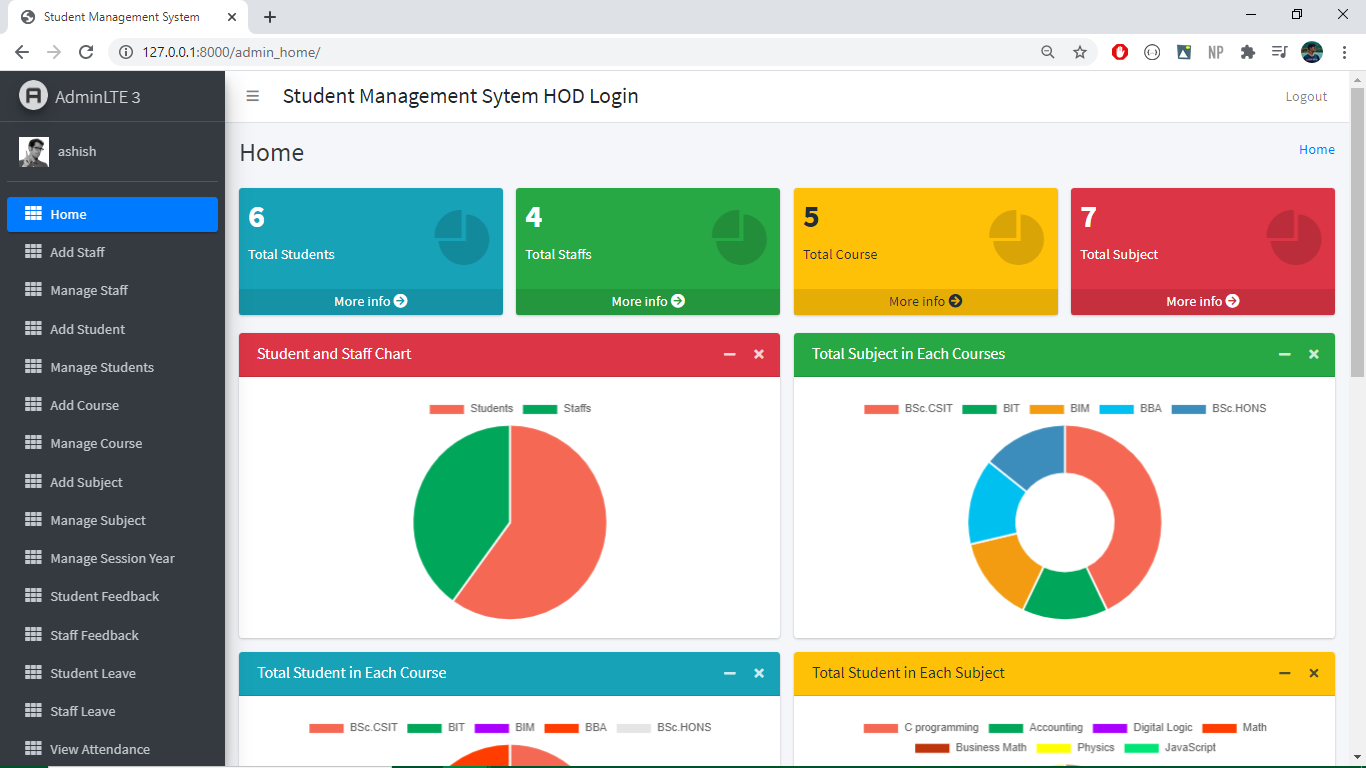The image size is (1366, 768).
Task: Click pie chart icon on Total Students card
Action: [x=462, y=237]
